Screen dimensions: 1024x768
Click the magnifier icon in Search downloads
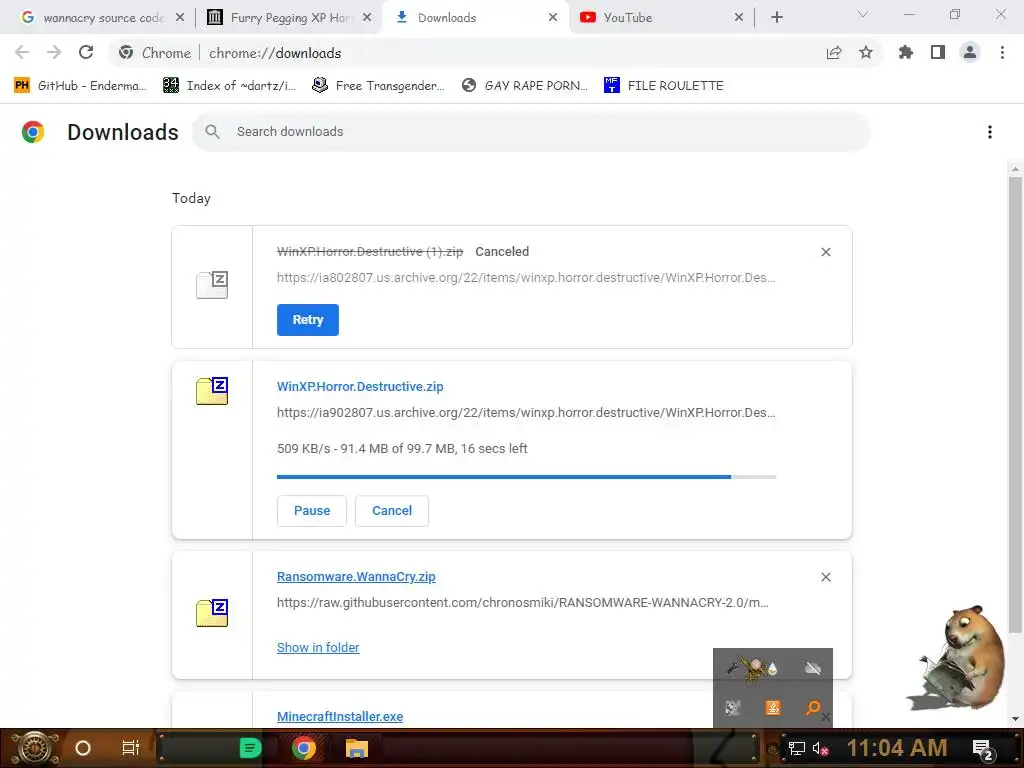click(x=212, y=132)
